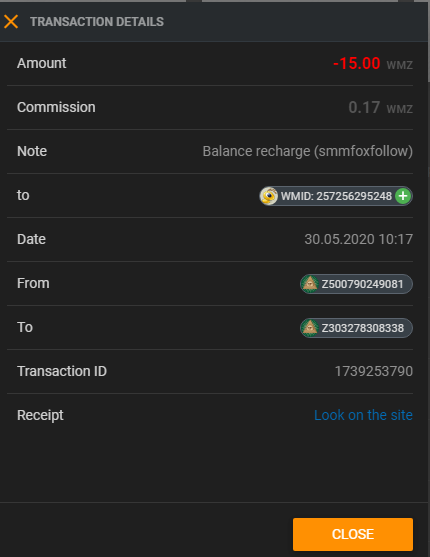Click the pyramid icon in To purse

pyautogui.click(x=310, y=328)
